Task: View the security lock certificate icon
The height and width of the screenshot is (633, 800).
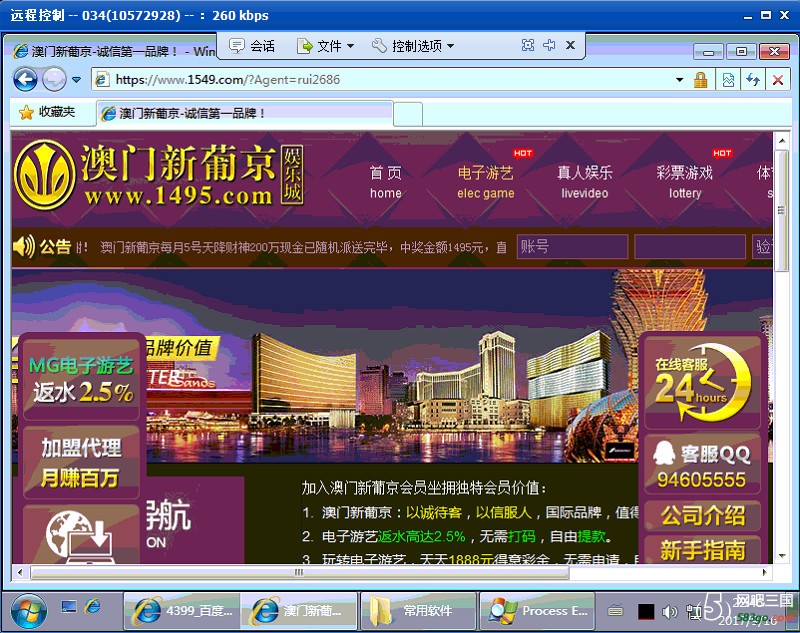Action: point(701,80)
